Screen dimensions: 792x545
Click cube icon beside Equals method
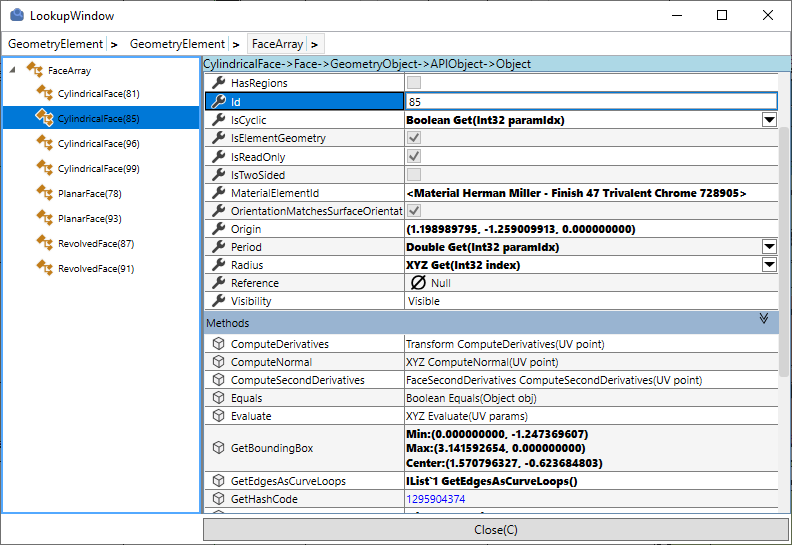(218, 398)
